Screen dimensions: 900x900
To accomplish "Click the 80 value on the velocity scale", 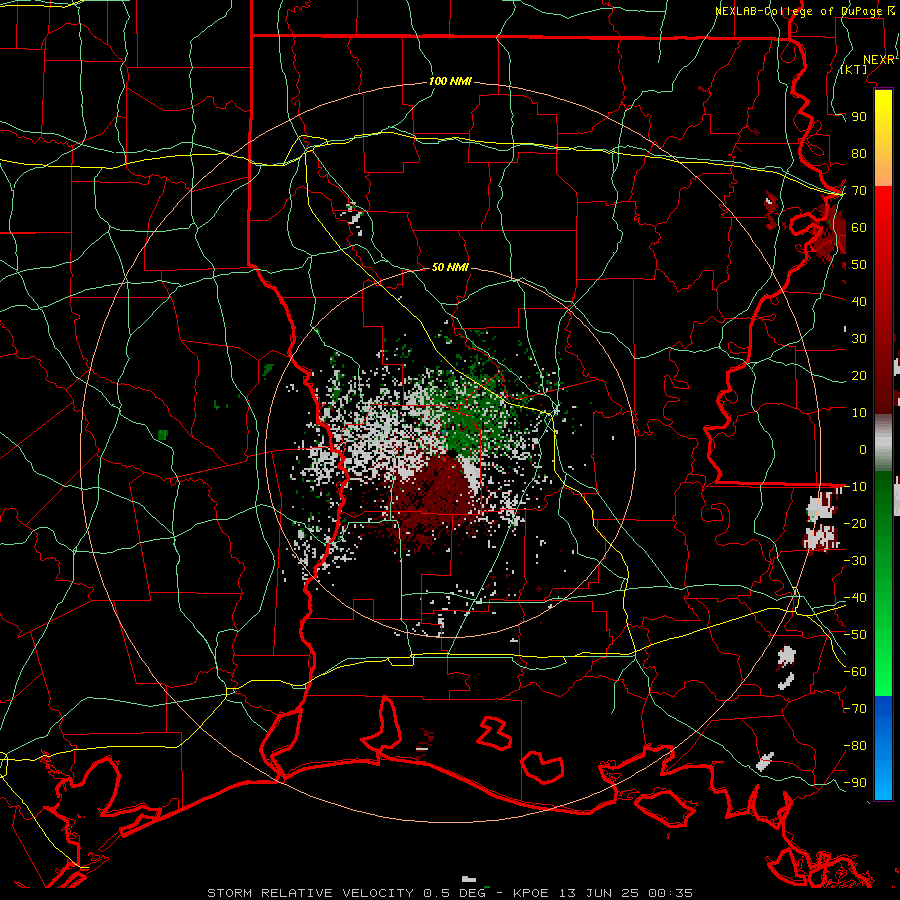I will click(859, 153).
